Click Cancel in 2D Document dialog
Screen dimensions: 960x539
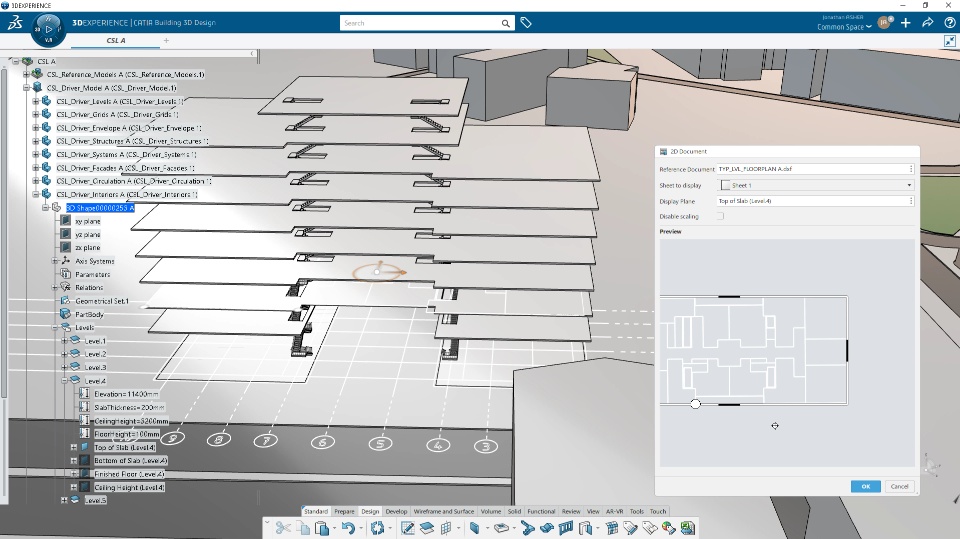pos(899,486)
